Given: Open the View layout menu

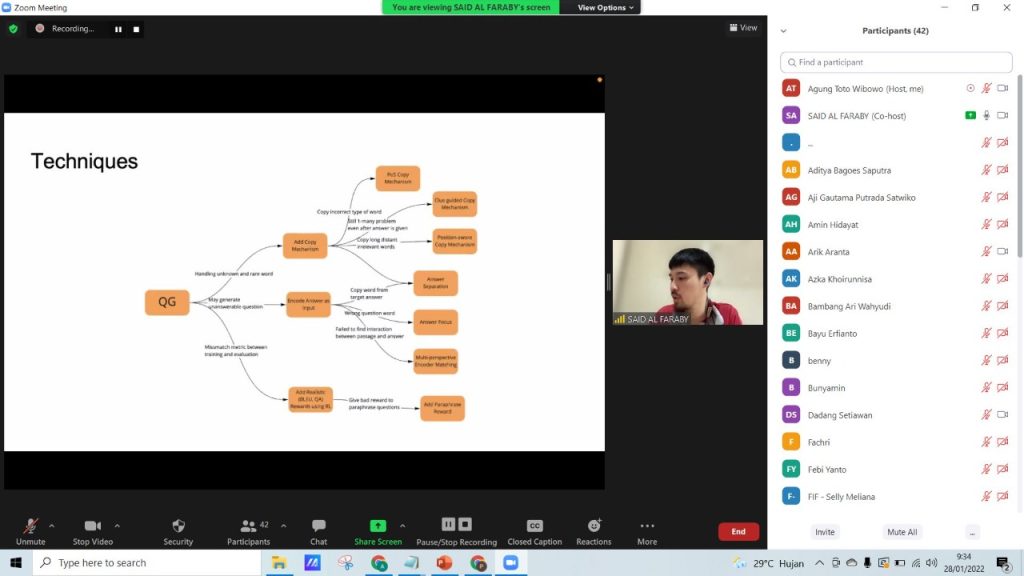Looking at the screenshot, I should (x=742, y=28).
